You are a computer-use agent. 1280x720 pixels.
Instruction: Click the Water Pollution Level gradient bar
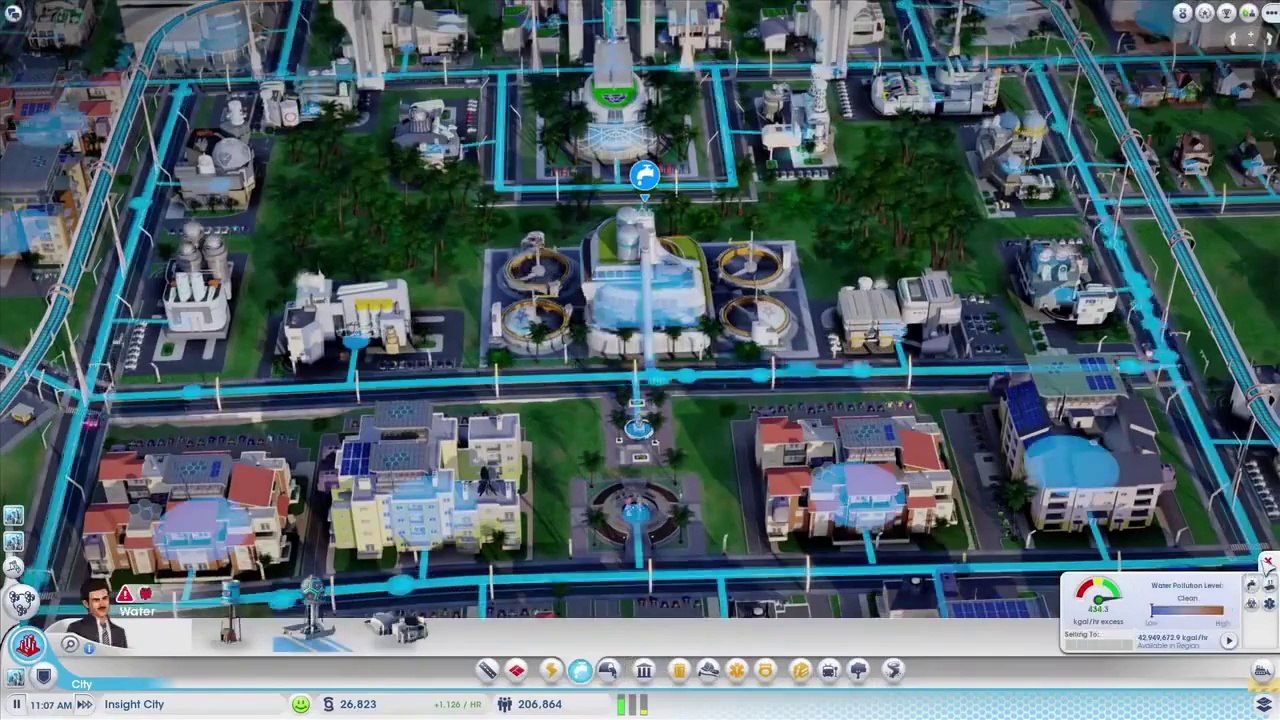pyautogui.click(x=1187, y=611)
